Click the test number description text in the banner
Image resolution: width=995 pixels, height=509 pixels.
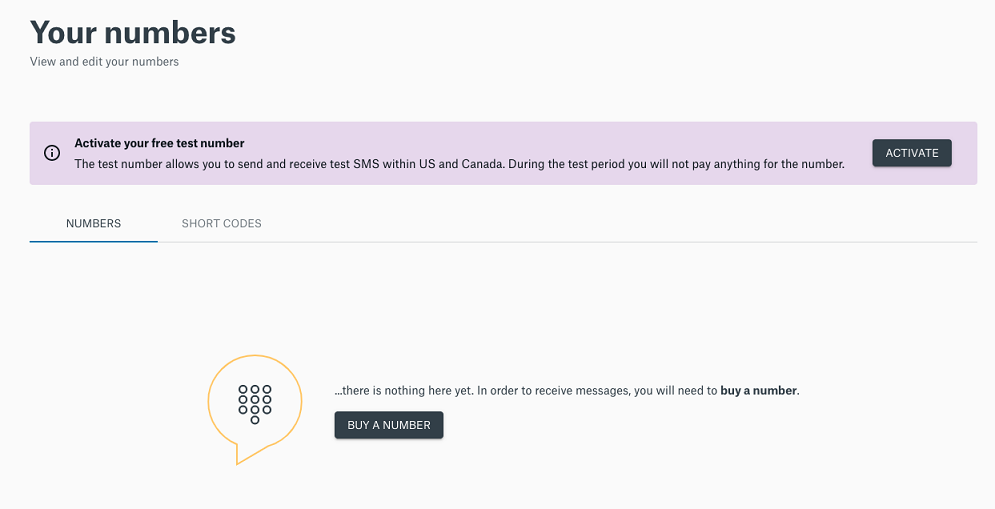point(459,164)
